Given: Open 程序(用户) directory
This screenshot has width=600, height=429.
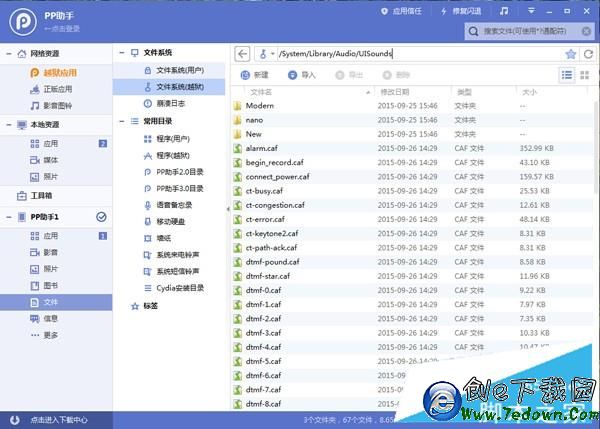Looking at the screenshot, I should pos(169,139).
